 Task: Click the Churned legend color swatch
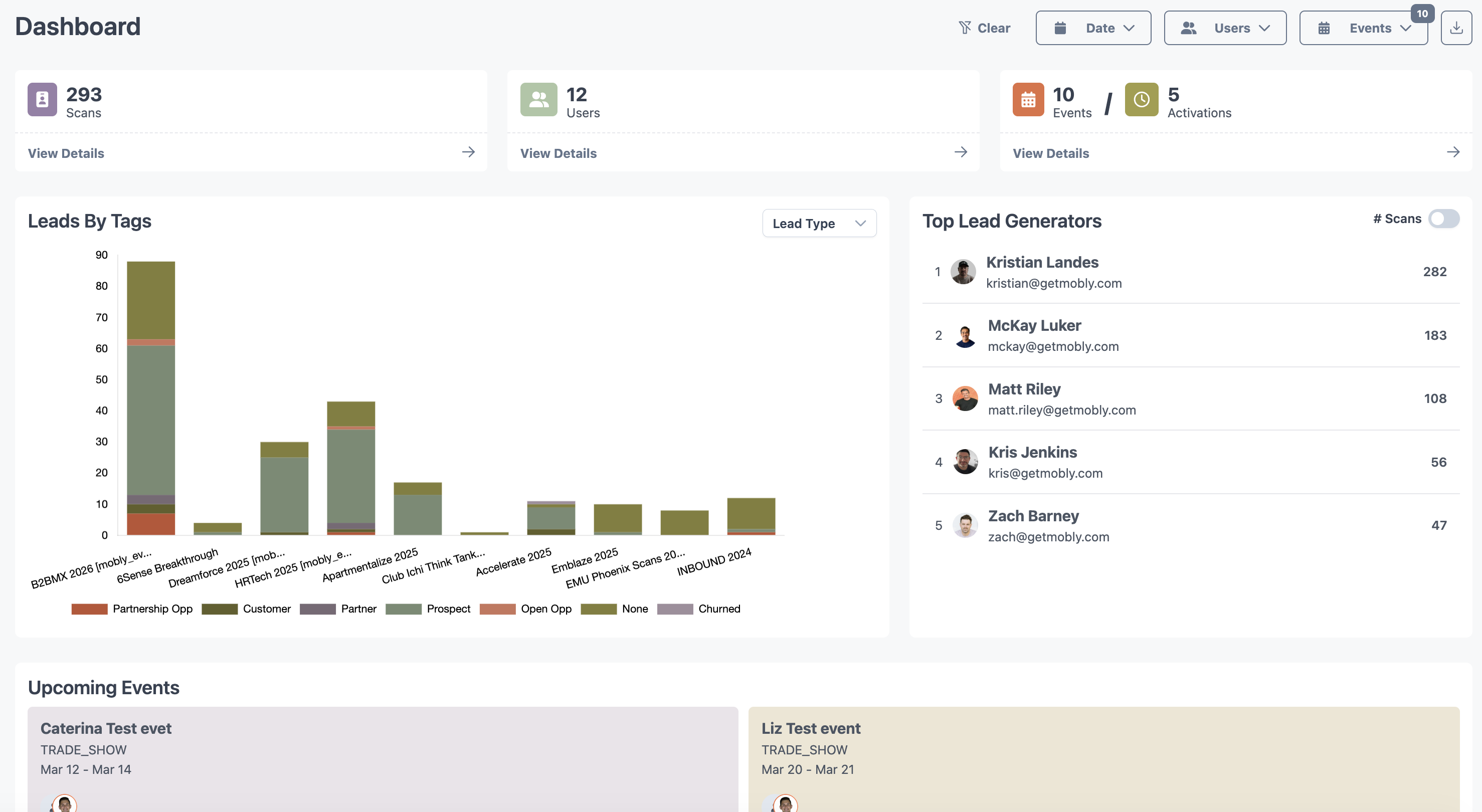click(675, 609)
